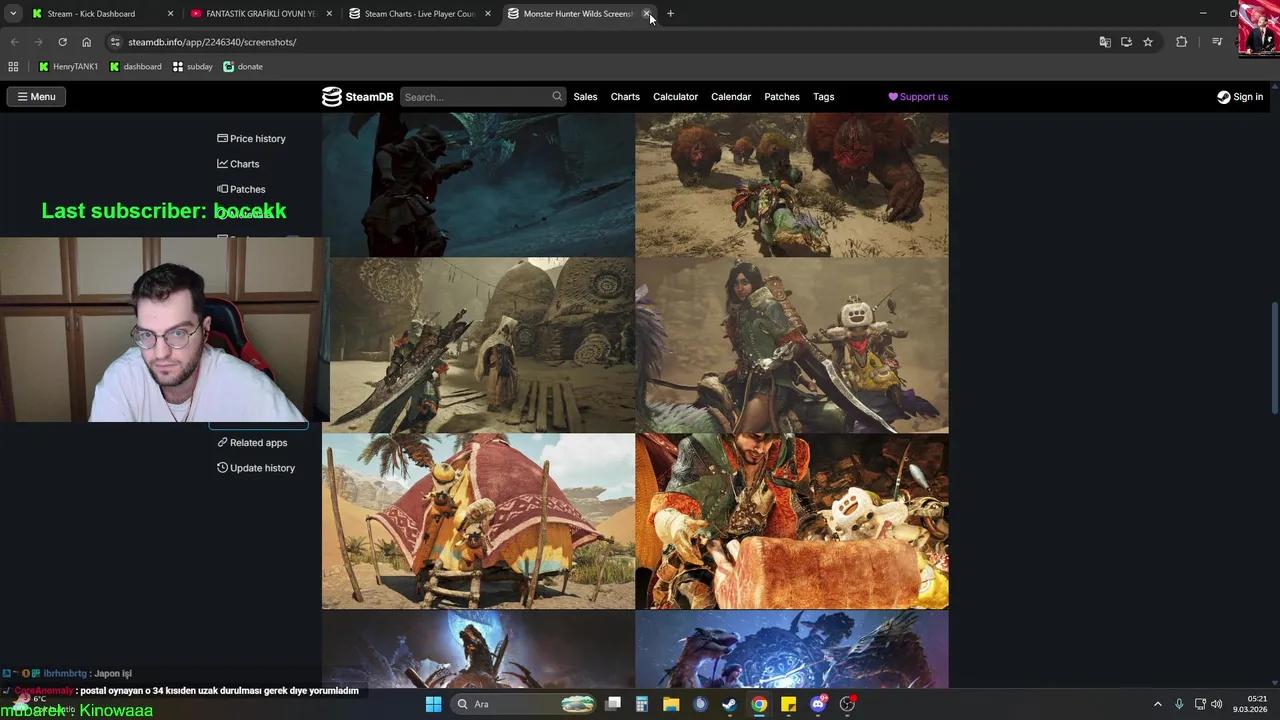Bookmark this page with the star icon

1148,42
